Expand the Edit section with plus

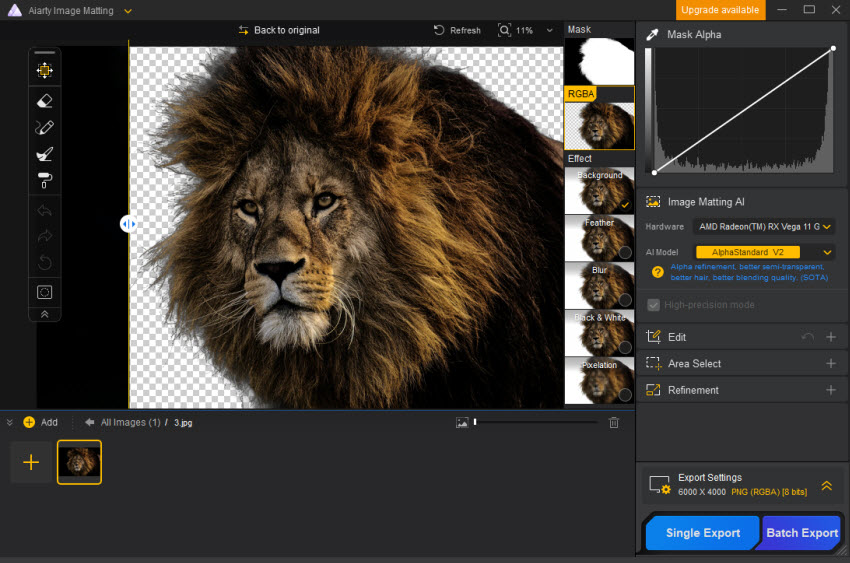click(830, 337)
